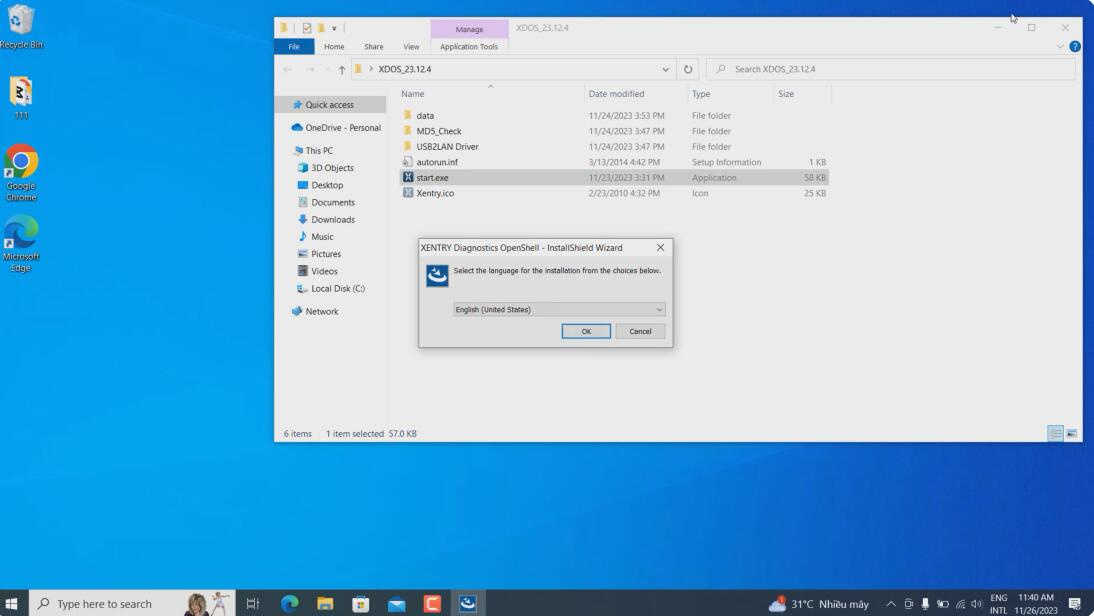Confirm language with OK button

586,331
